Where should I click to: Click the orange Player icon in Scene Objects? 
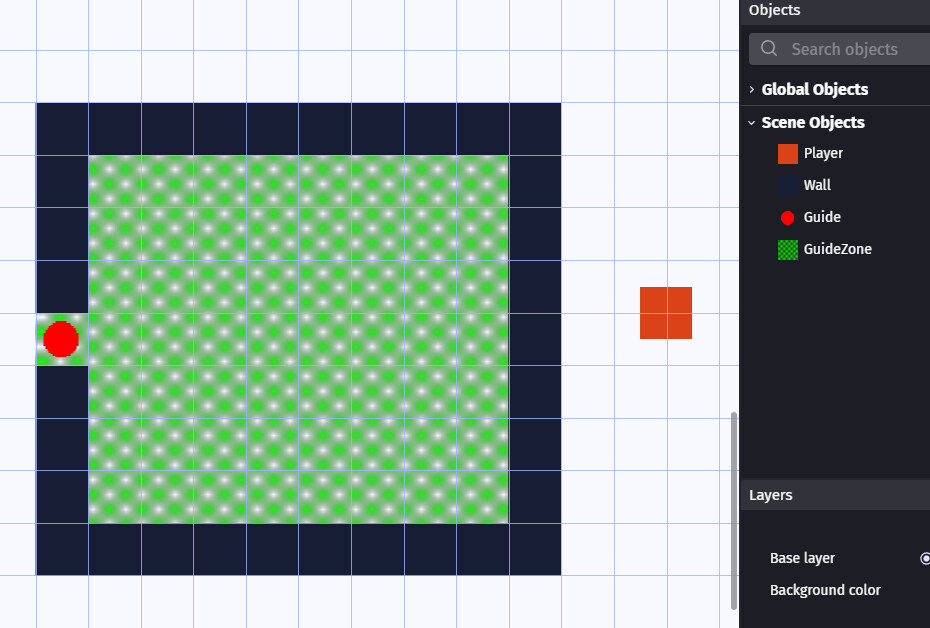pyautogui.click(x=788, y=153)
